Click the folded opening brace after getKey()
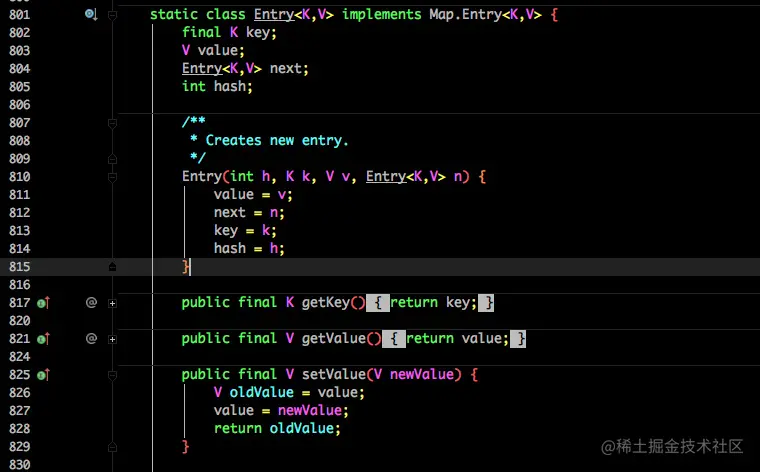The image size is (760, 472). tap(378, 303)
